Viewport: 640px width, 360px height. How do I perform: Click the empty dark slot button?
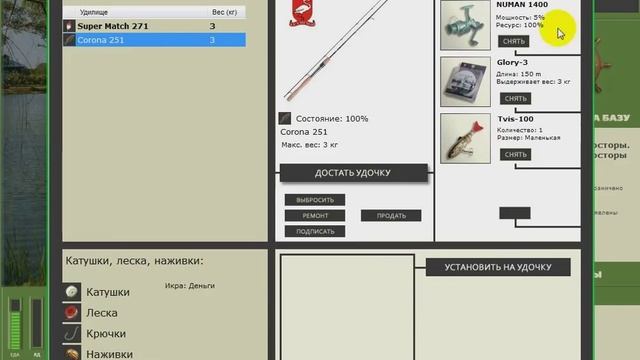515,213
